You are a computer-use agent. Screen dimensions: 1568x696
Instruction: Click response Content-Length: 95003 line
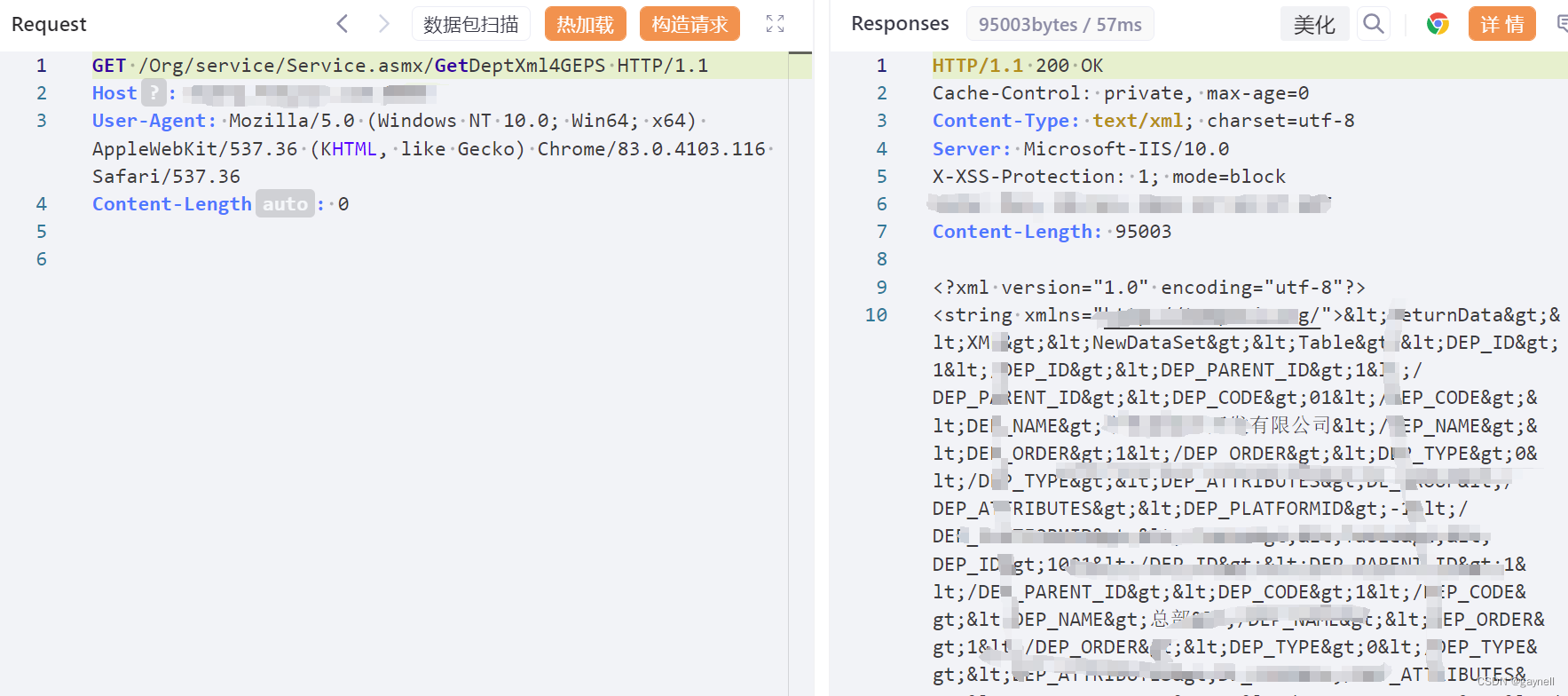point(1052,231)
